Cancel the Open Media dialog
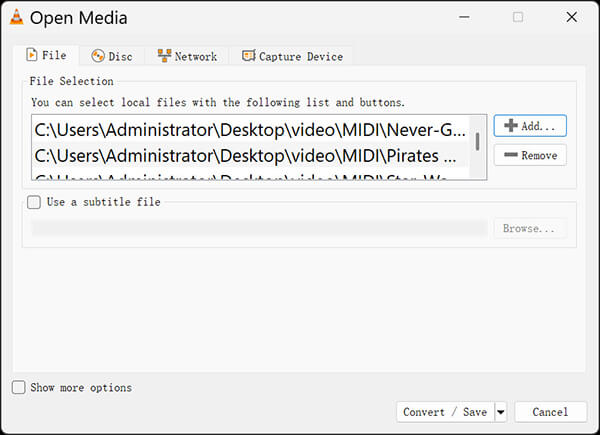600x435 pixels. (550, 412)
